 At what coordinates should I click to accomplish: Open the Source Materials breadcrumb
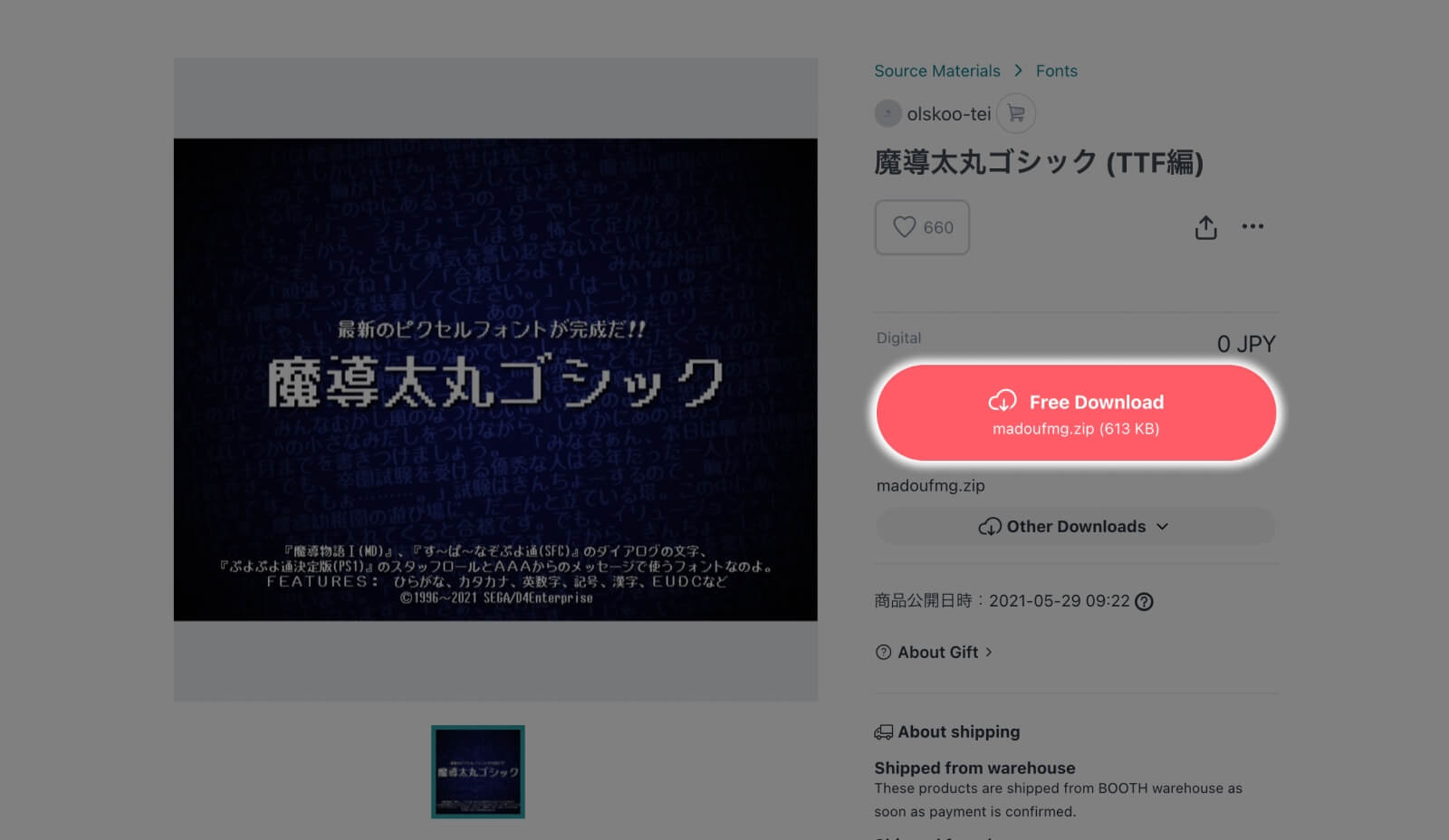click(x=937, y=71)
